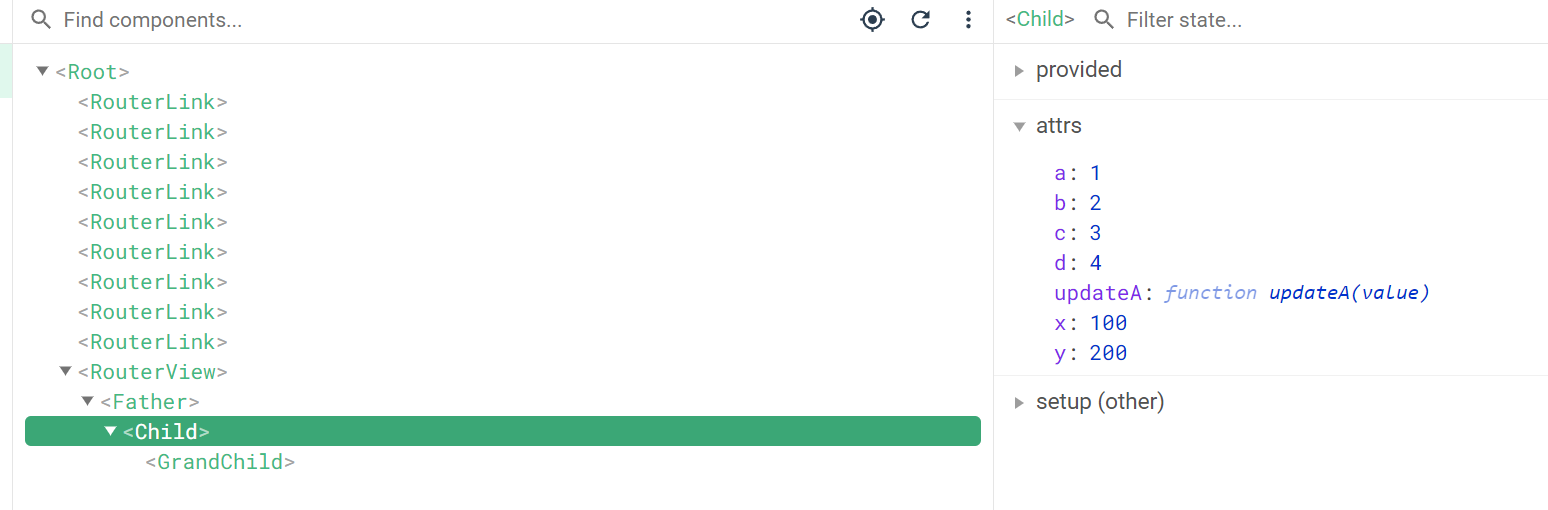Click the x attribute value 100
Viewport: 1548px width, 510px height.
click(x=1108, y=323)
